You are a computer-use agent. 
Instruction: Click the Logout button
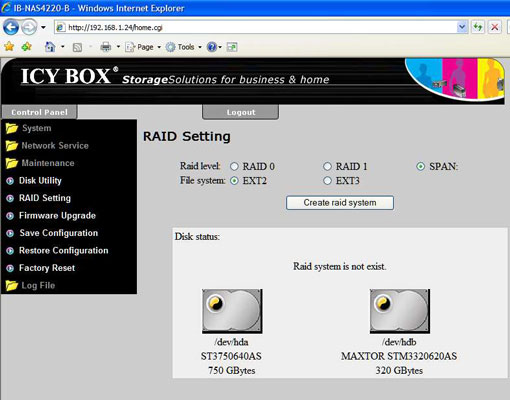pos(241,112)
